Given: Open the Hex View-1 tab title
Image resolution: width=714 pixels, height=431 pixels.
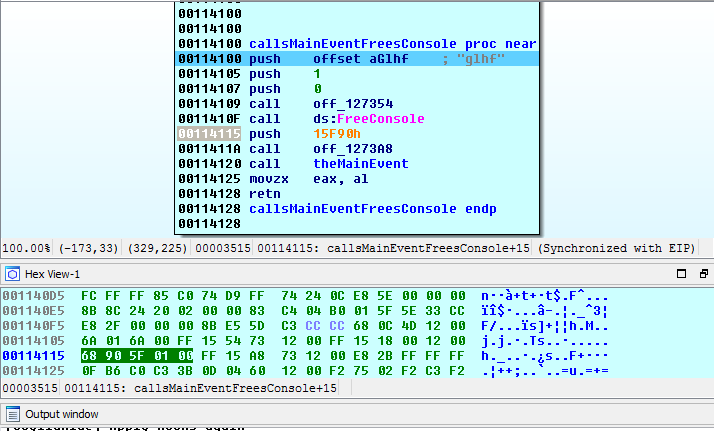Looking at the screenshot, I should [x=52, y=274].
